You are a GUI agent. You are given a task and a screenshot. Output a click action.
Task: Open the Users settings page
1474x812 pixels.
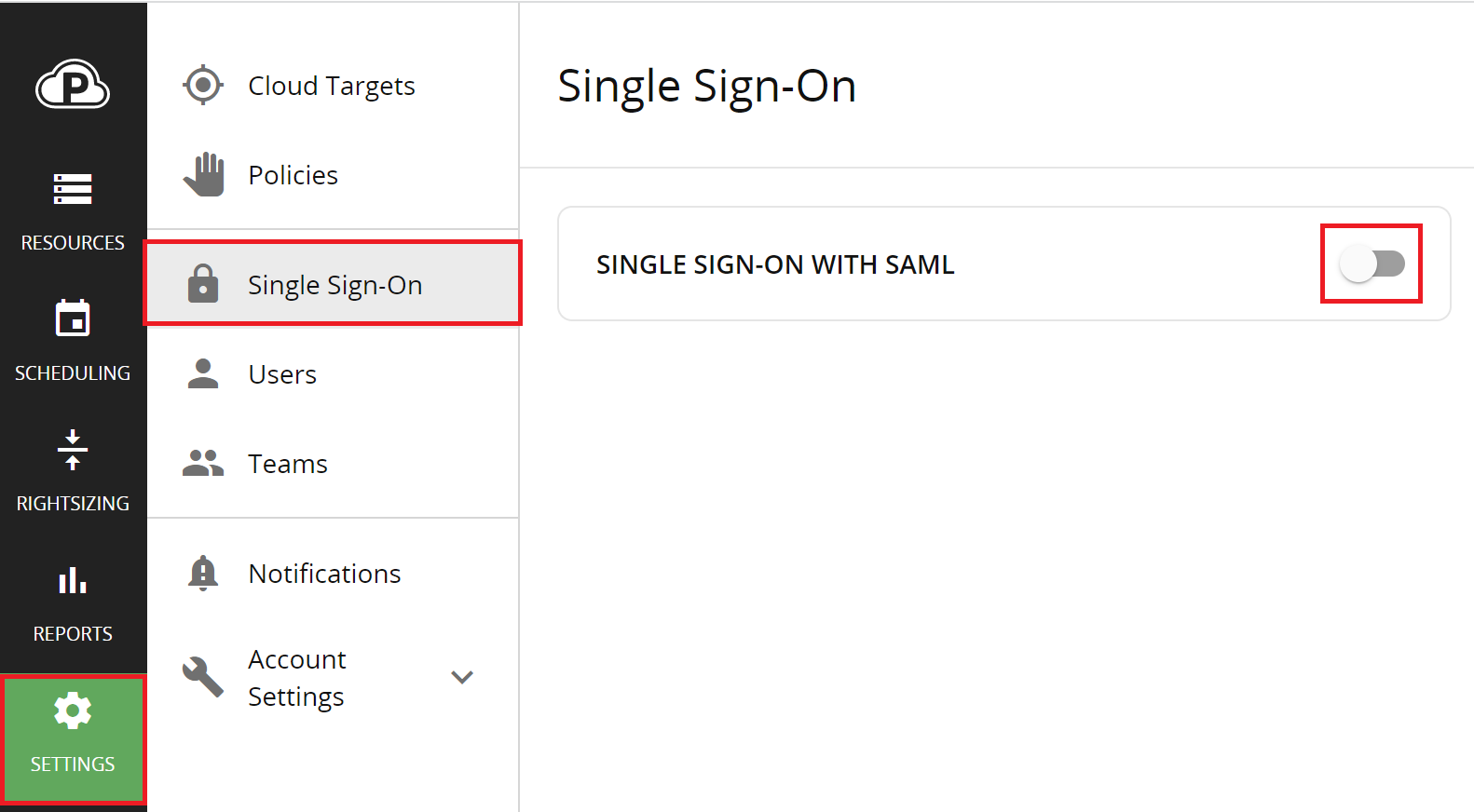pyautogui.click(x=282, y=374)
